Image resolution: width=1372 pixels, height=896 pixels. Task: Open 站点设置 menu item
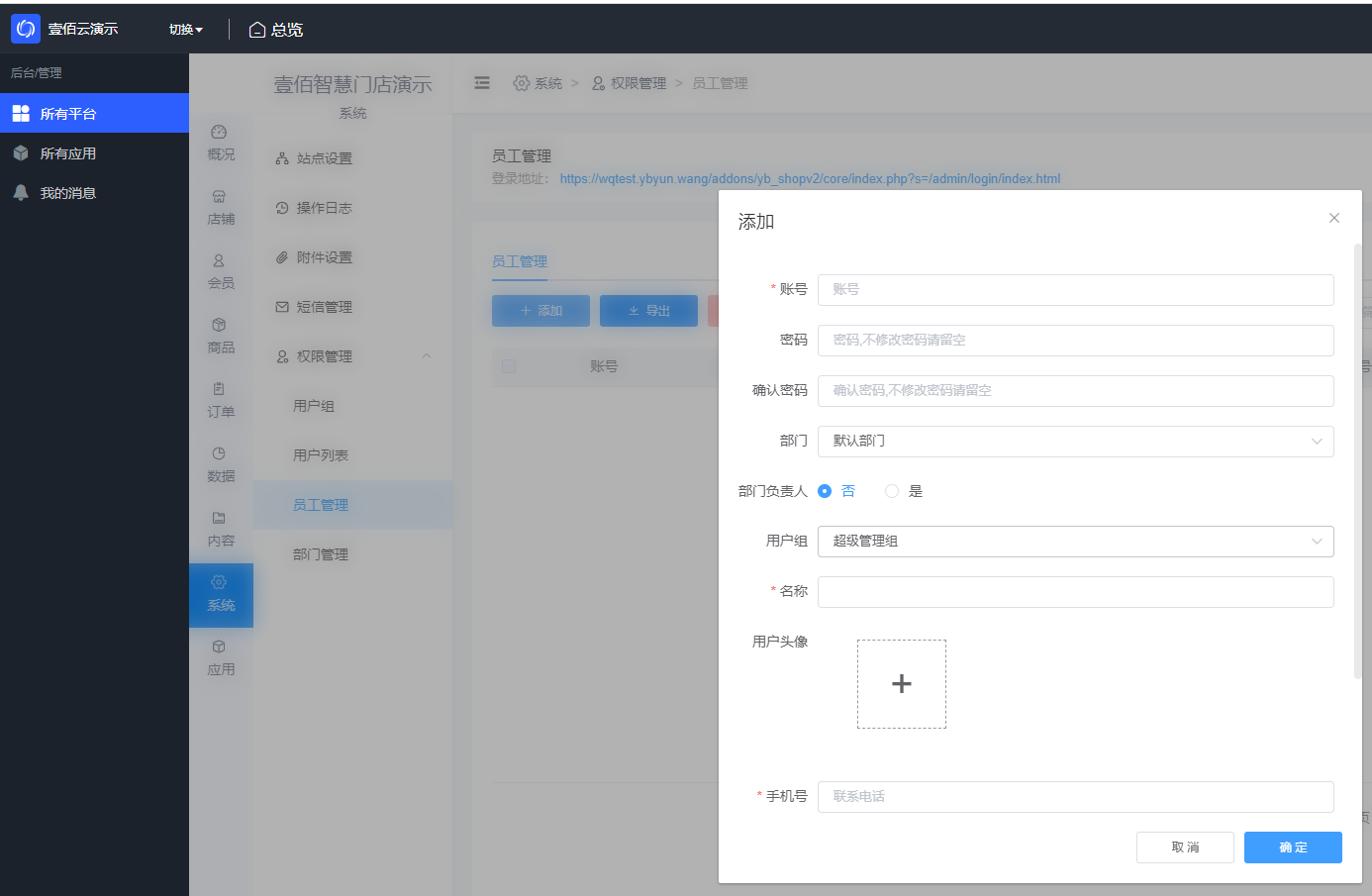(325, 158)
